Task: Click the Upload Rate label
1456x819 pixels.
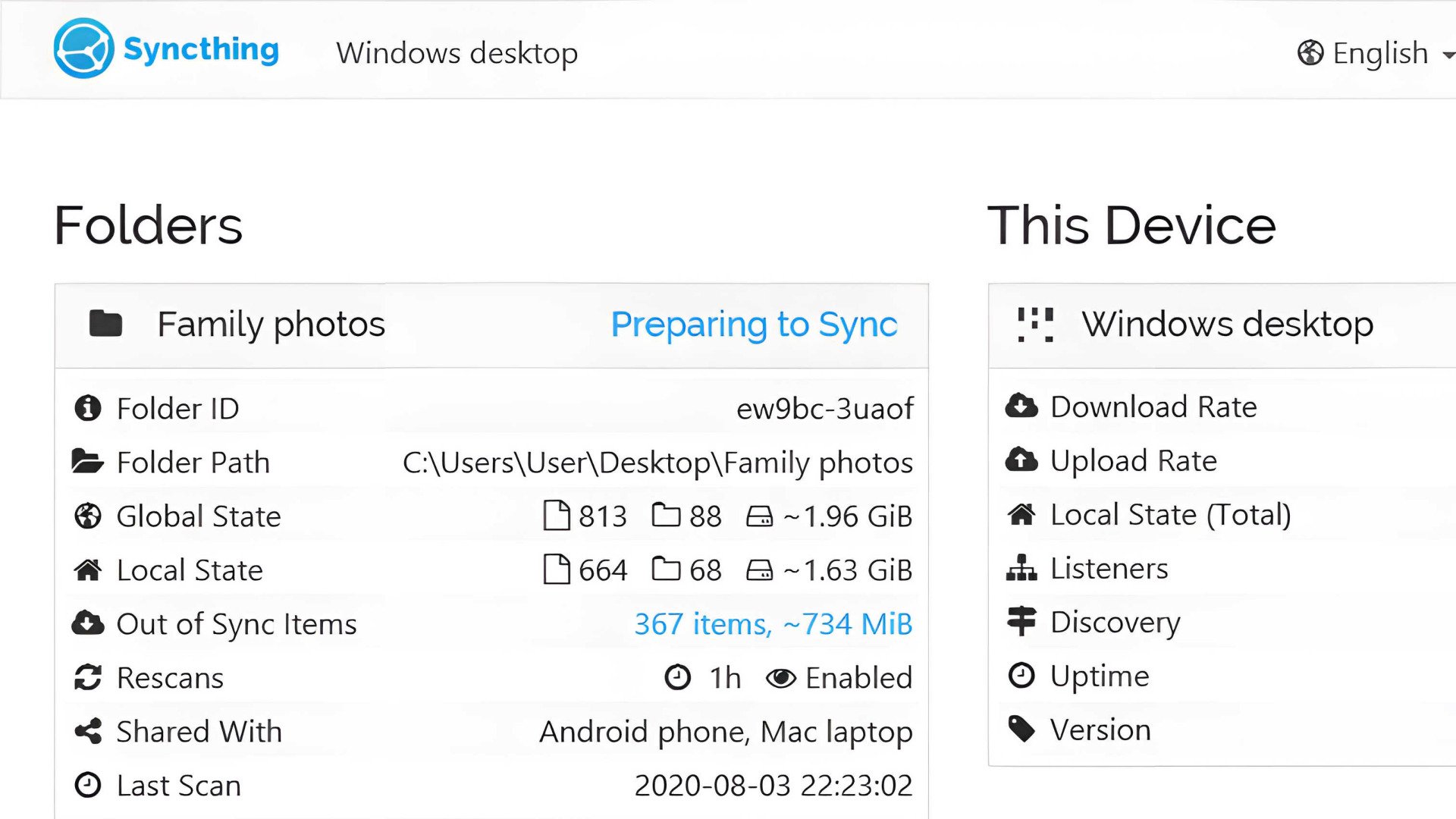Action: click(1134, 461)
